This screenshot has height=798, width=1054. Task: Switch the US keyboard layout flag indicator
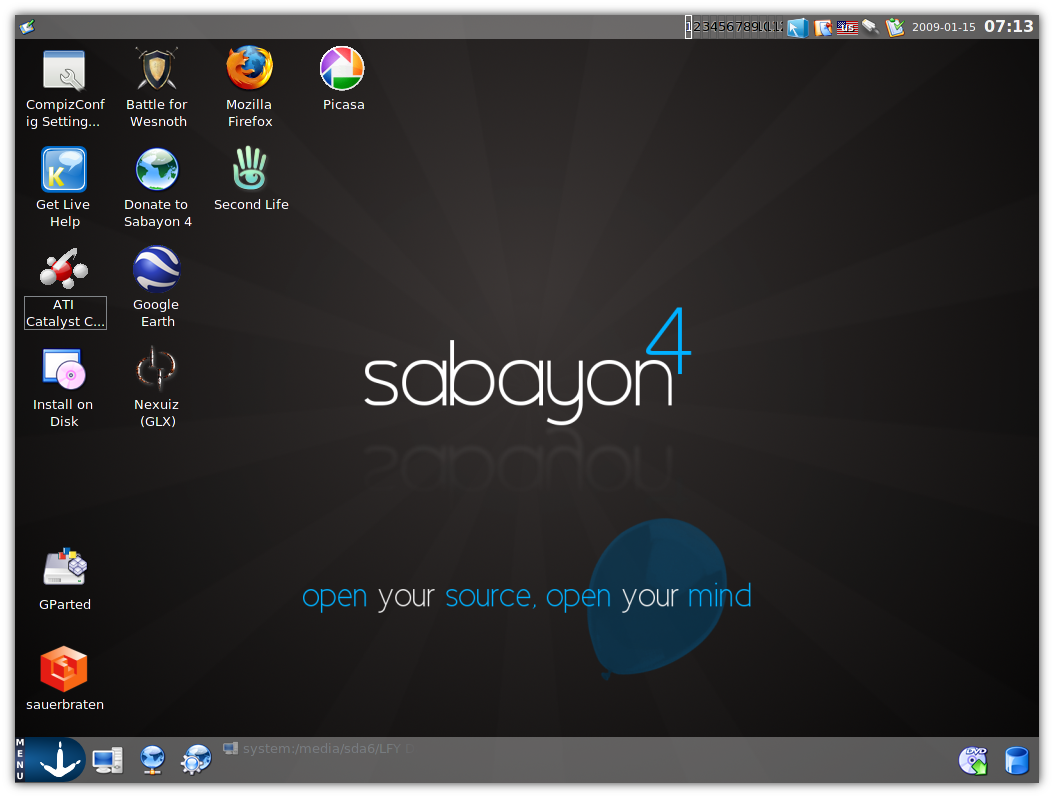(x=847, y=27)
